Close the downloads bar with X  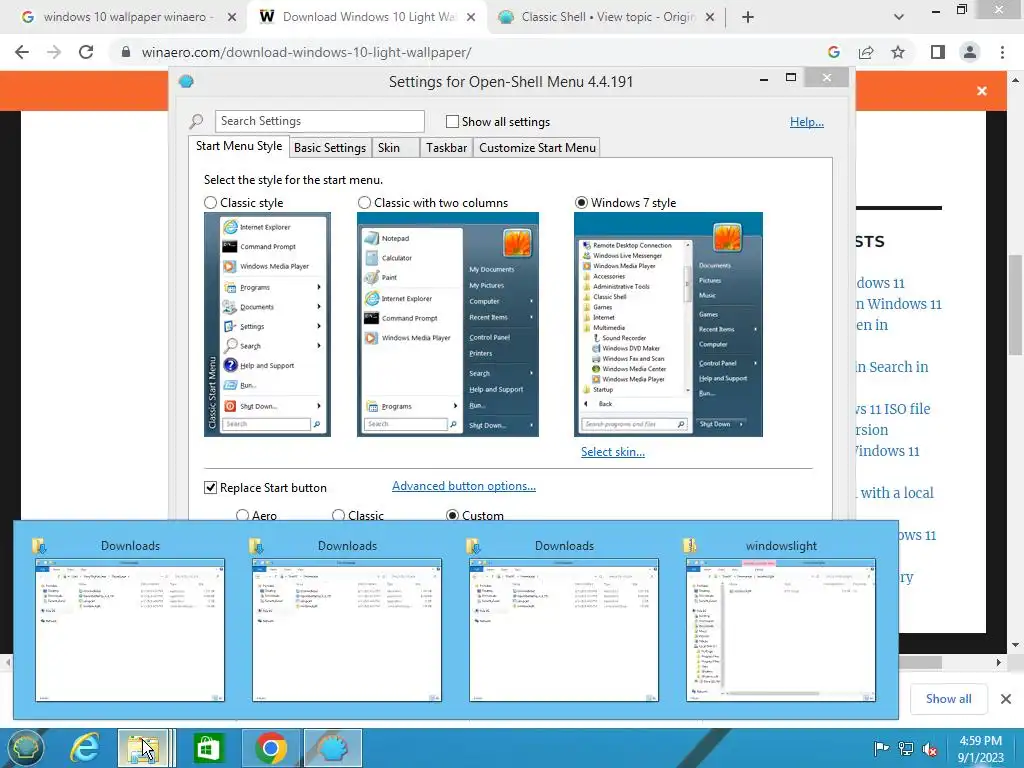(x=1006, y=699)
